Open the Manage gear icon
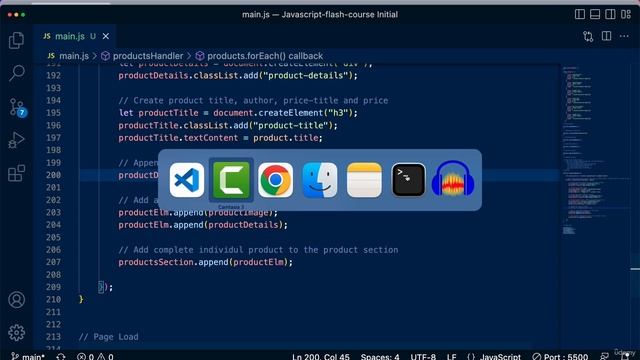 16,333
